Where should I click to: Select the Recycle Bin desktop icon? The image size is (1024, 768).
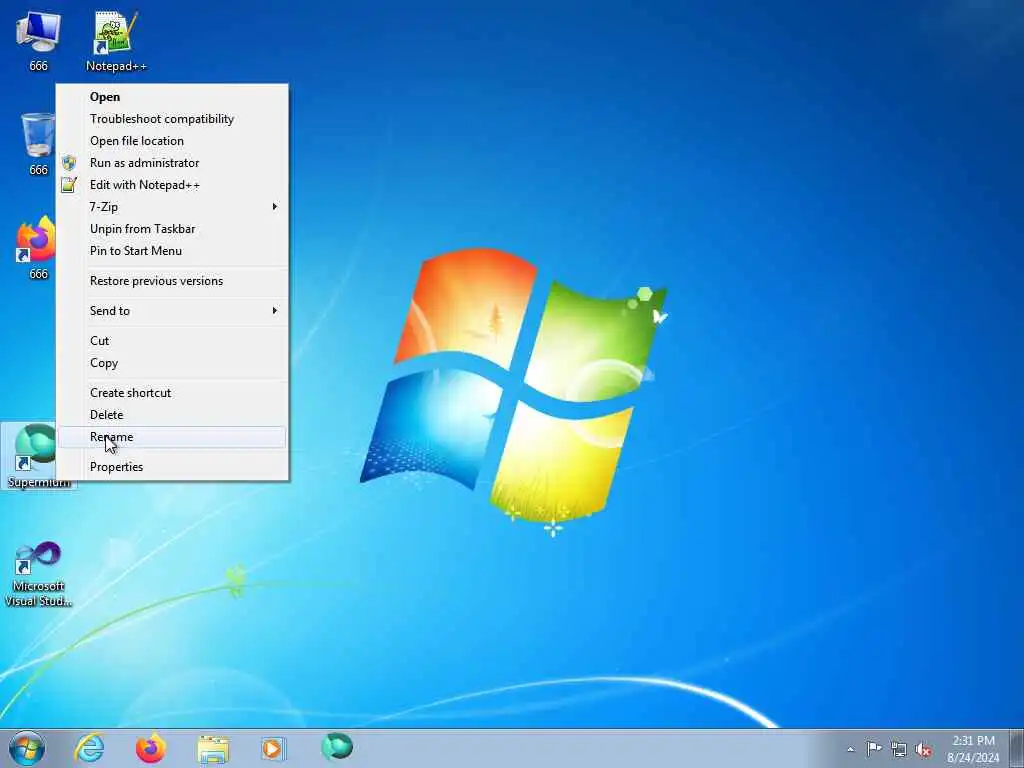tap(38, 144)
